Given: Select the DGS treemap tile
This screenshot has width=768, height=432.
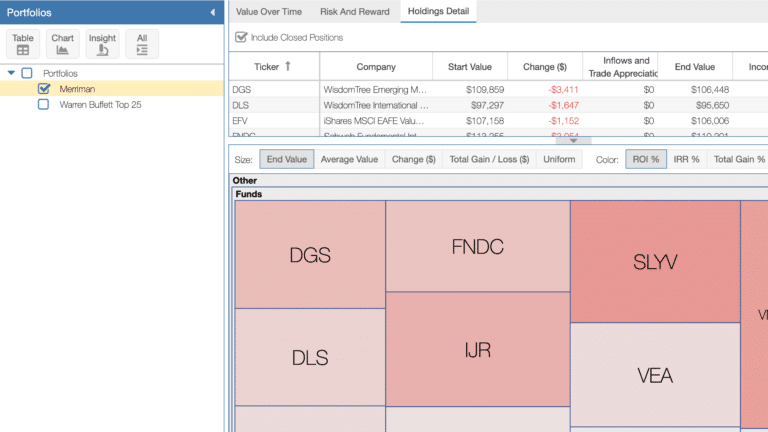Looking at the screenshot, I should 310,255.
